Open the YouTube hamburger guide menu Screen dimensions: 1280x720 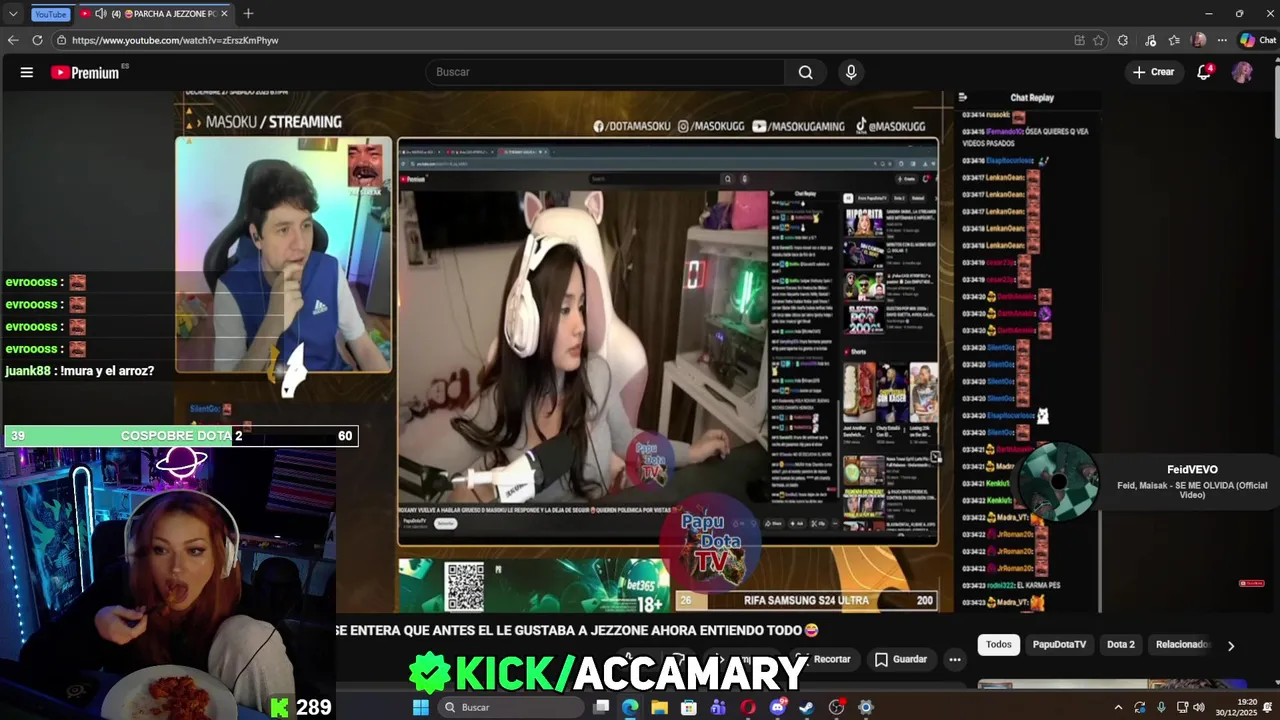coord(27,72)
